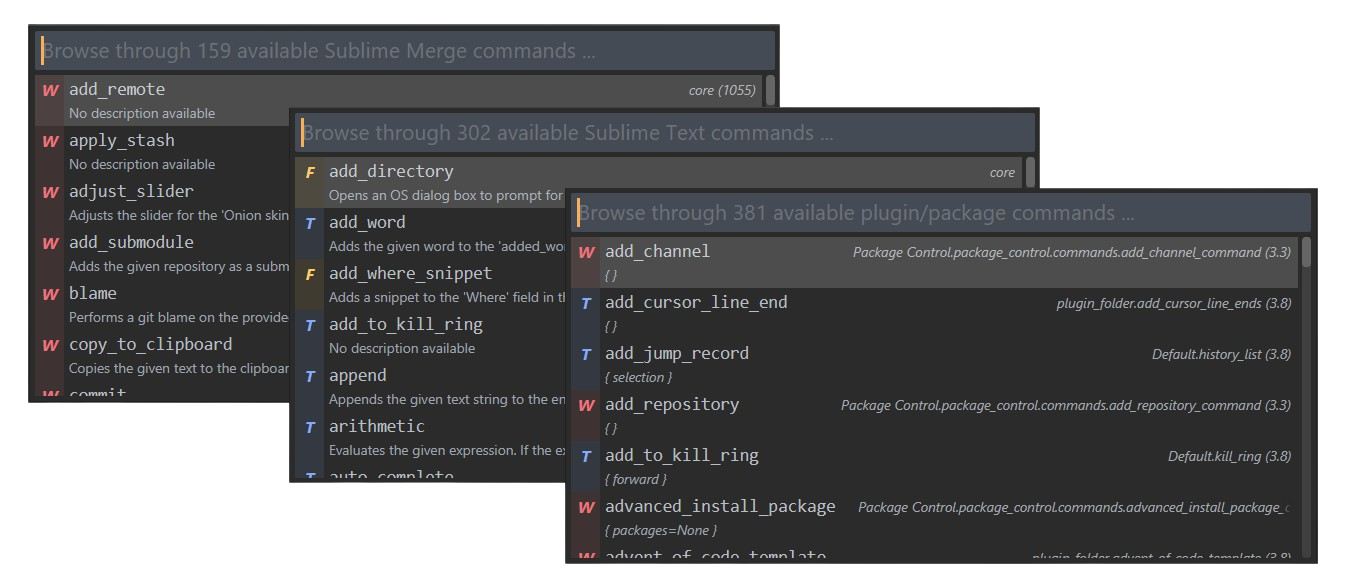Click the F icon beside add_where_snippet
1350x579 pixels.
(310, 274)
